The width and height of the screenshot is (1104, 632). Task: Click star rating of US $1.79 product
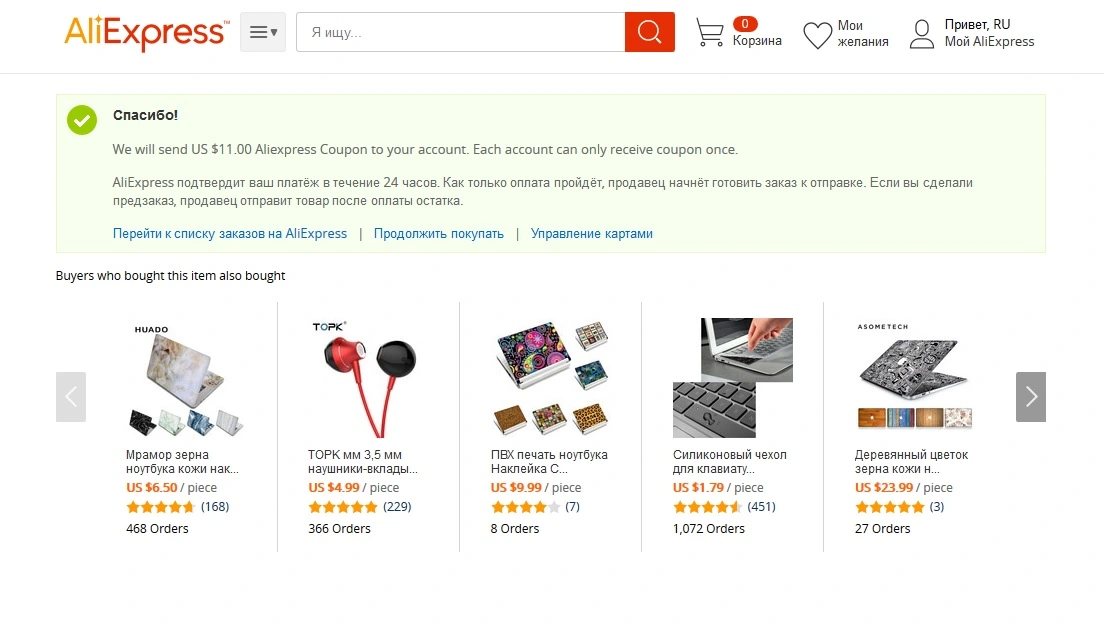(707, 507)
